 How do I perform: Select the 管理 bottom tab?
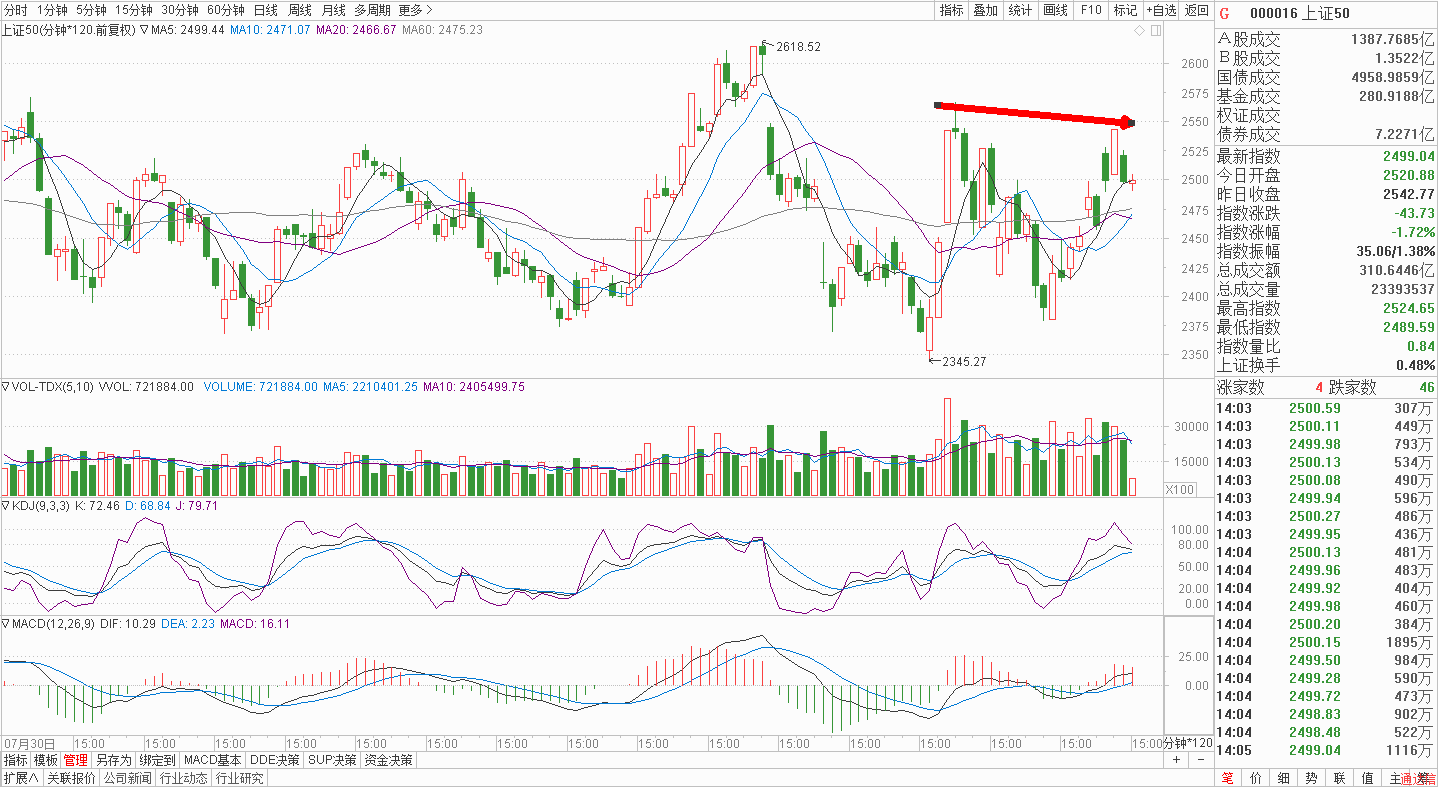(x=76, y=760)
